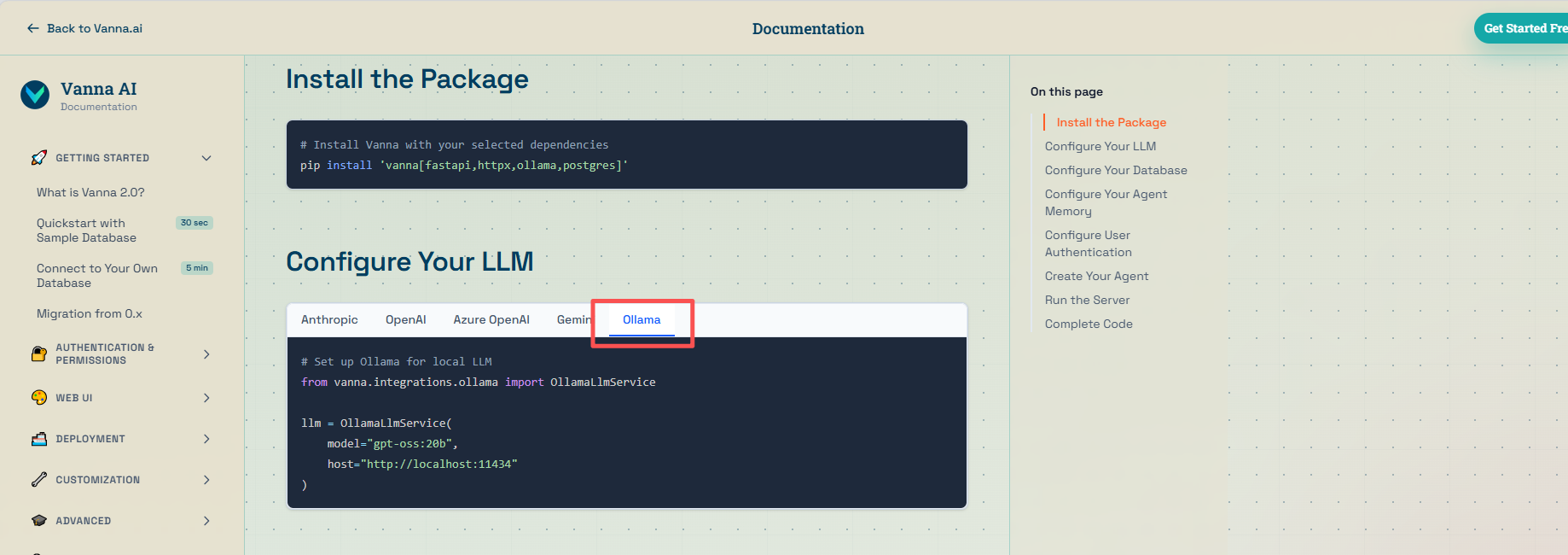This screenshot has width=1568, height=555.
Task: Click the 'llm = OllamaLlmService(' code line
Action: [x=376, y=423]
